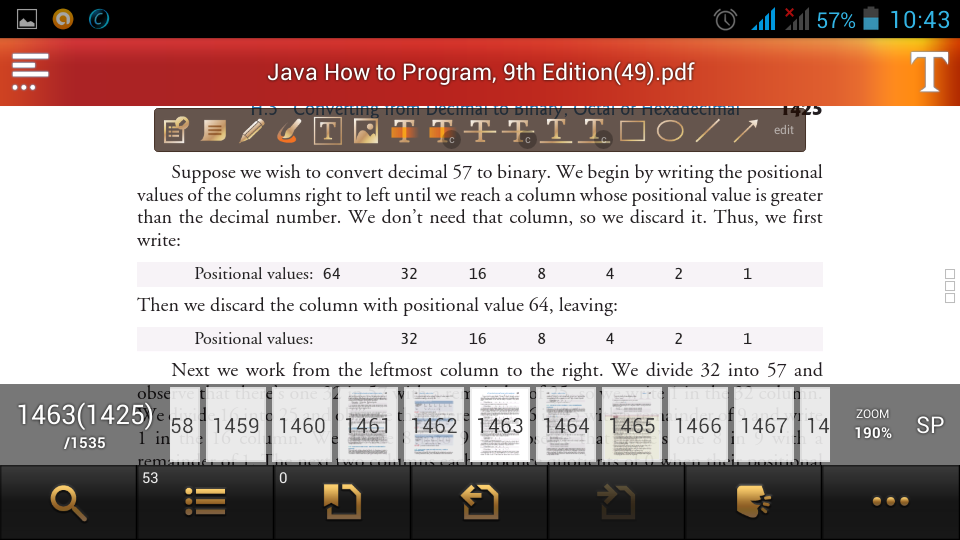Open page 1462 thumbnail
Viewport: 960px width, 540px height.
point(434,425)
